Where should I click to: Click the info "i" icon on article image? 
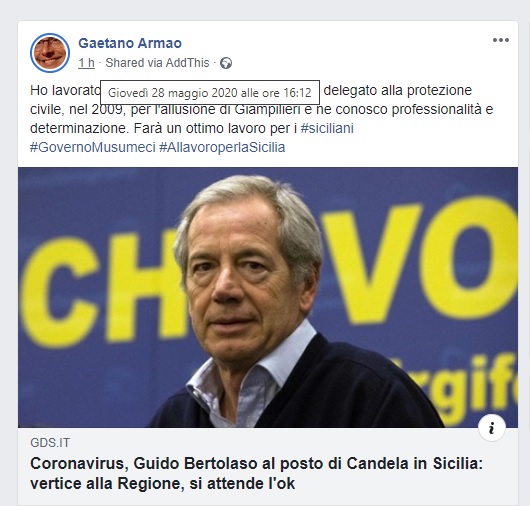(492, 428)
